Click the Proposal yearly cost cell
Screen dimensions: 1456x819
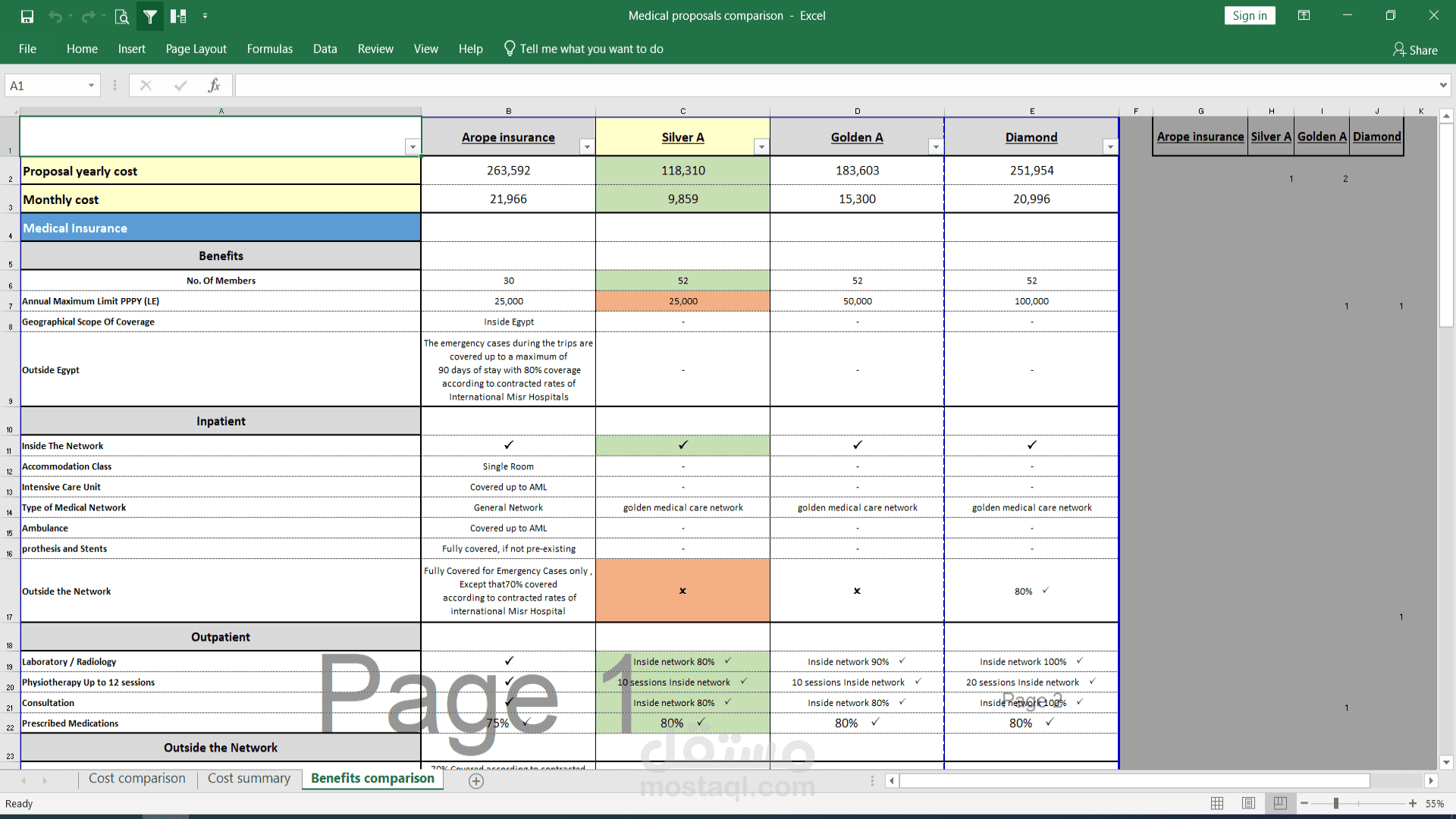(221, 171)
